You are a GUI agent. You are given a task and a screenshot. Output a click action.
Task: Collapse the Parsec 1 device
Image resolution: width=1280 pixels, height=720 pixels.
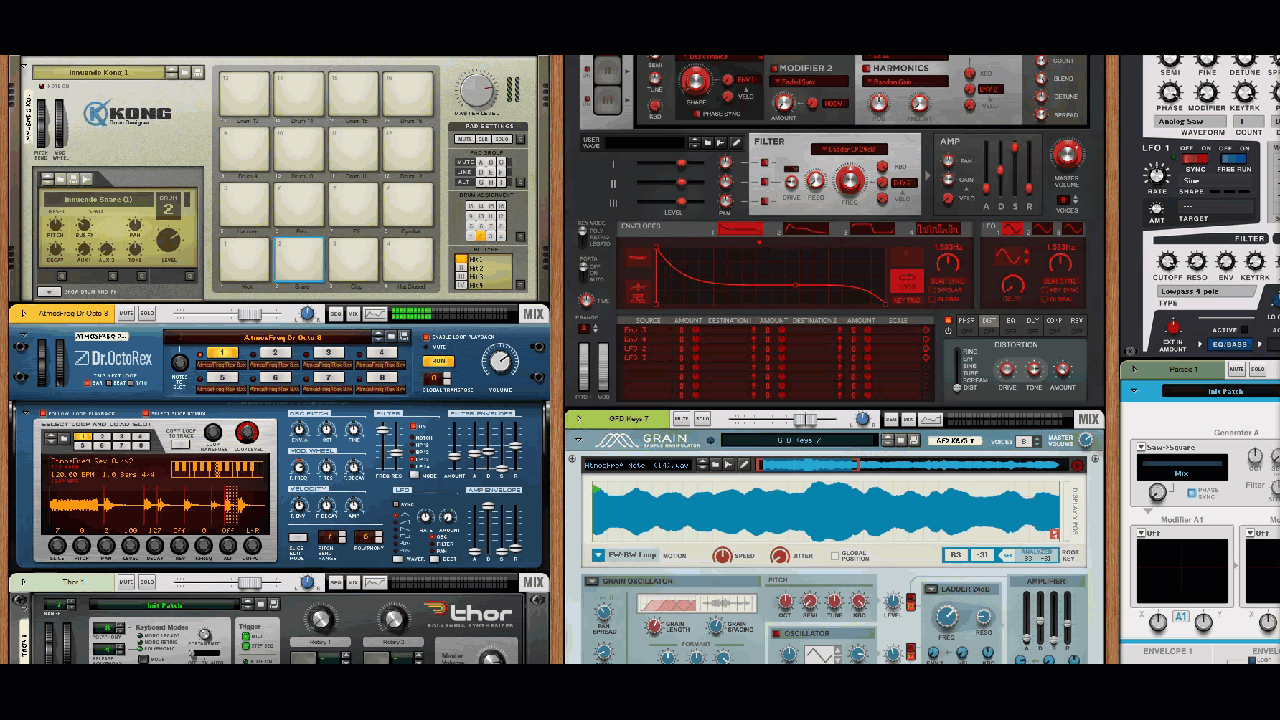(x=1133, y=369)
